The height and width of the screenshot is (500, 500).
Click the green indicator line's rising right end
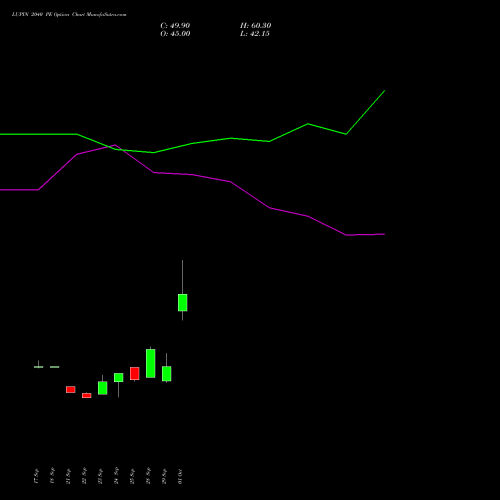[x=384, y=91]
